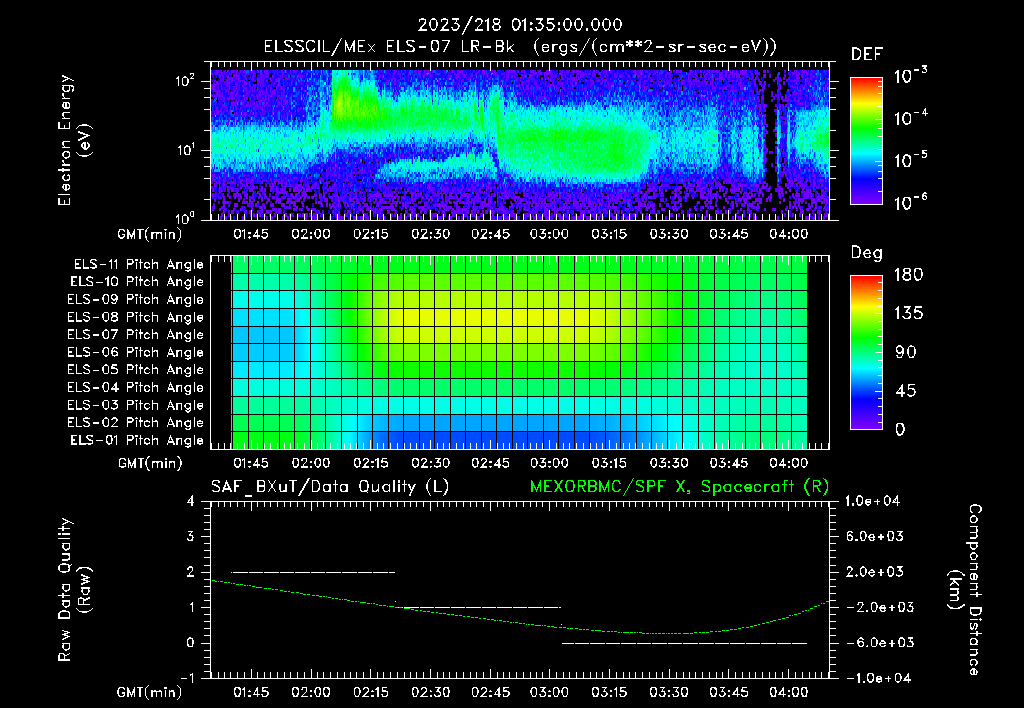Image resolution: width=1024 pixels, height=708 pixels.
Task: Click the 10^-6 DEF scale value
Action: point(910,202)
